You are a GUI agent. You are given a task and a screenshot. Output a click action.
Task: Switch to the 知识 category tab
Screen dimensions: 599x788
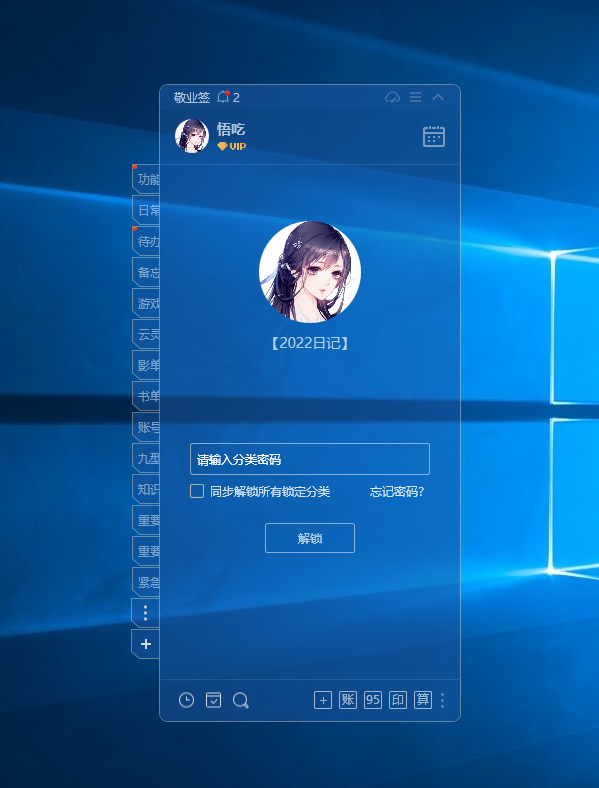coord(146,489)
